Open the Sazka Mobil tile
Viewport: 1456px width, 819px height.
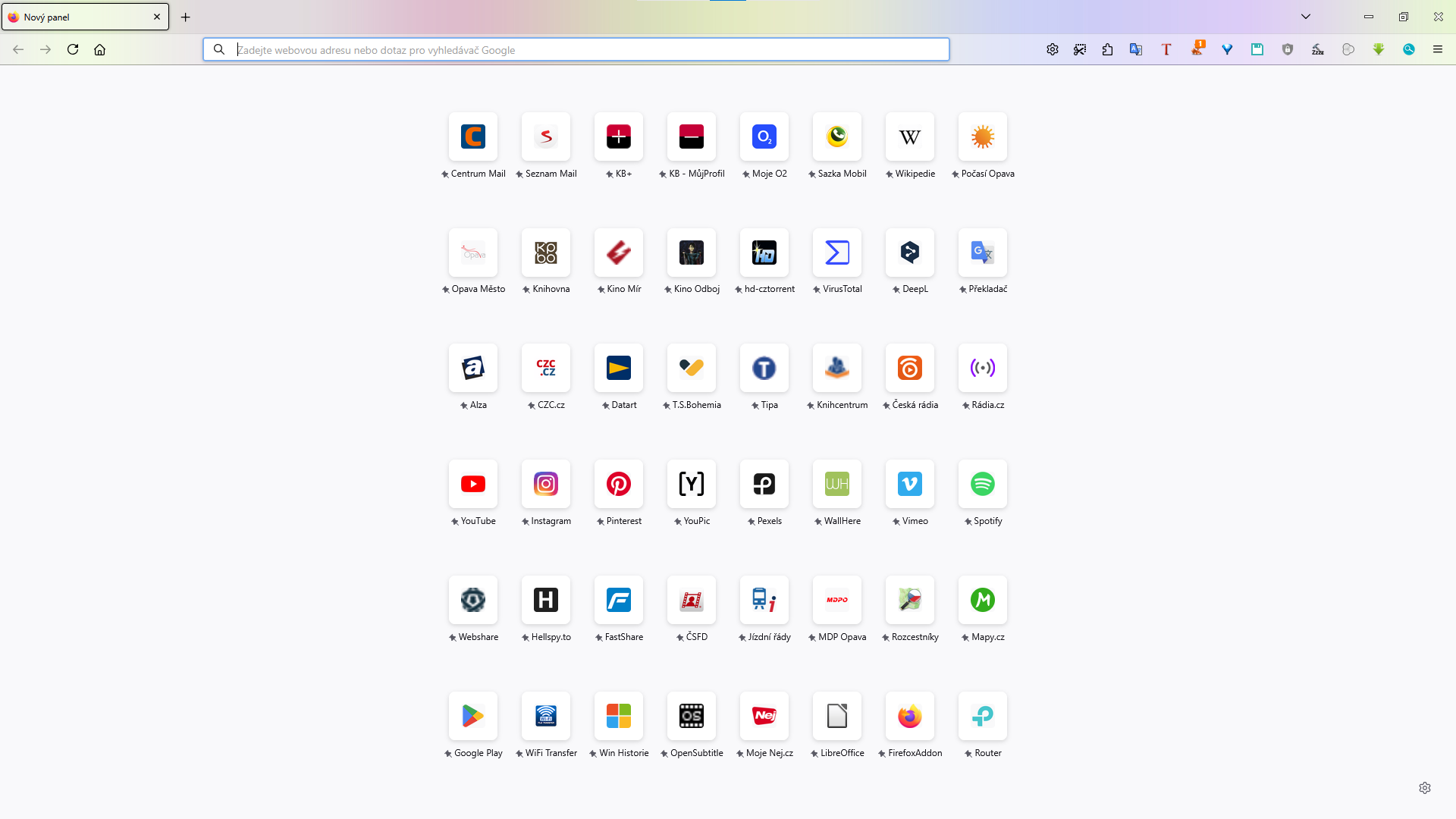pos(837,137)
